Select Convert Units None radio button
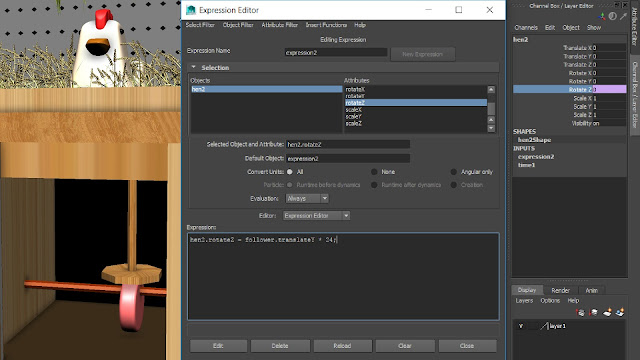 point(374,172)
